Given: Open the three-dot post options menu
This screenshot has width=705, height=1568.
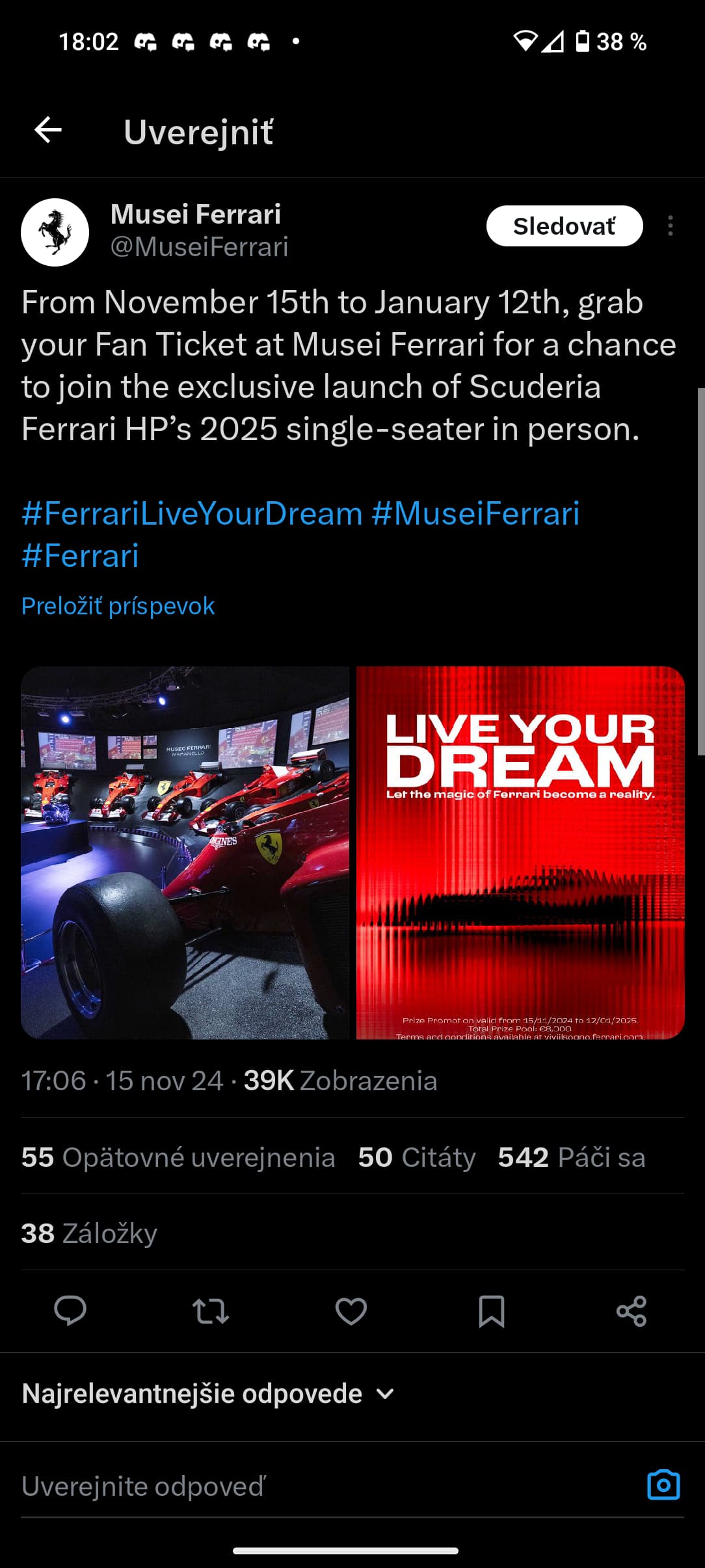Looking at the screenshot, I should (x=671, y=226).
